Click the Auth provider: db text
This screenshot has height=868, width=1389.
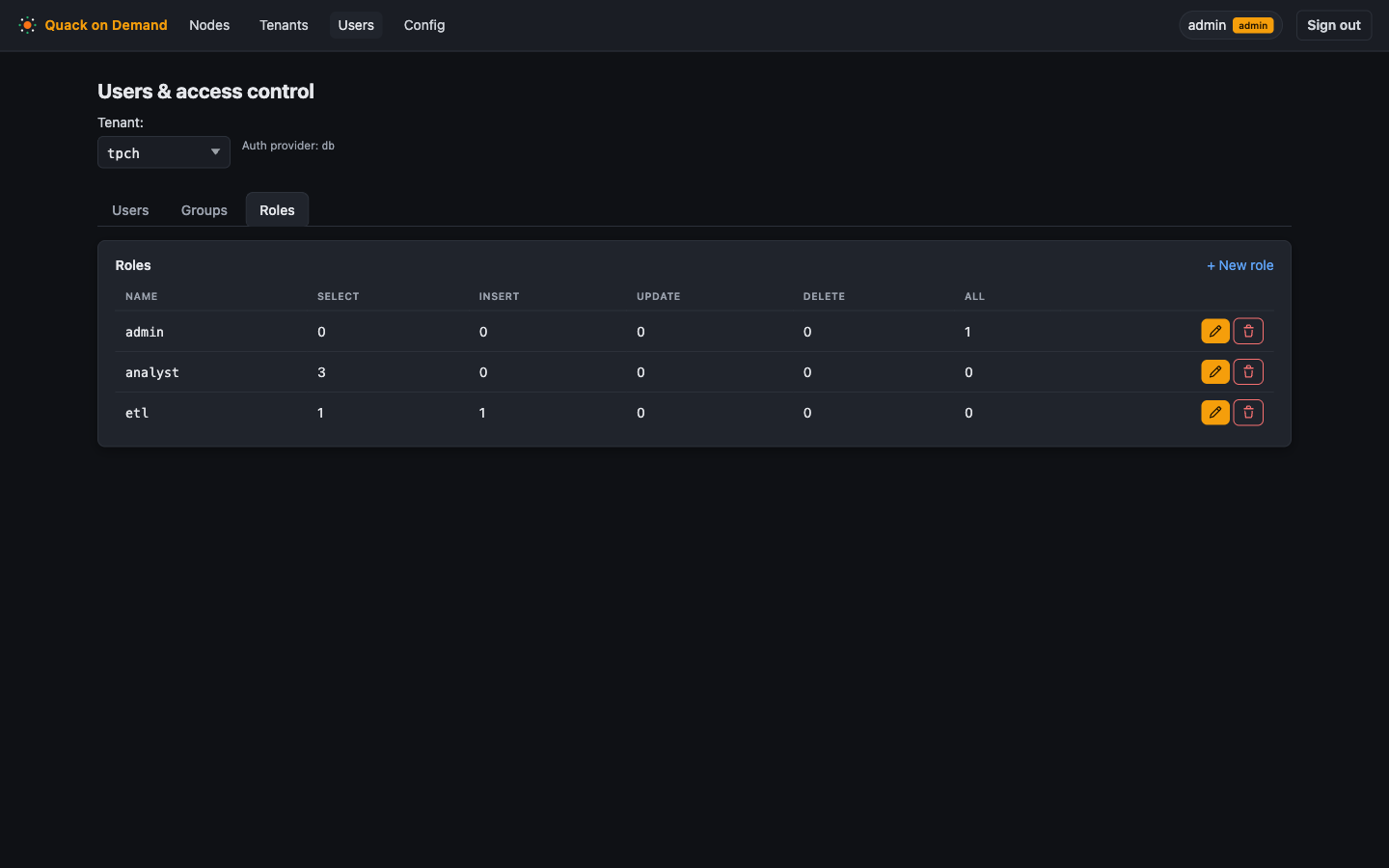tap(288, 146)
